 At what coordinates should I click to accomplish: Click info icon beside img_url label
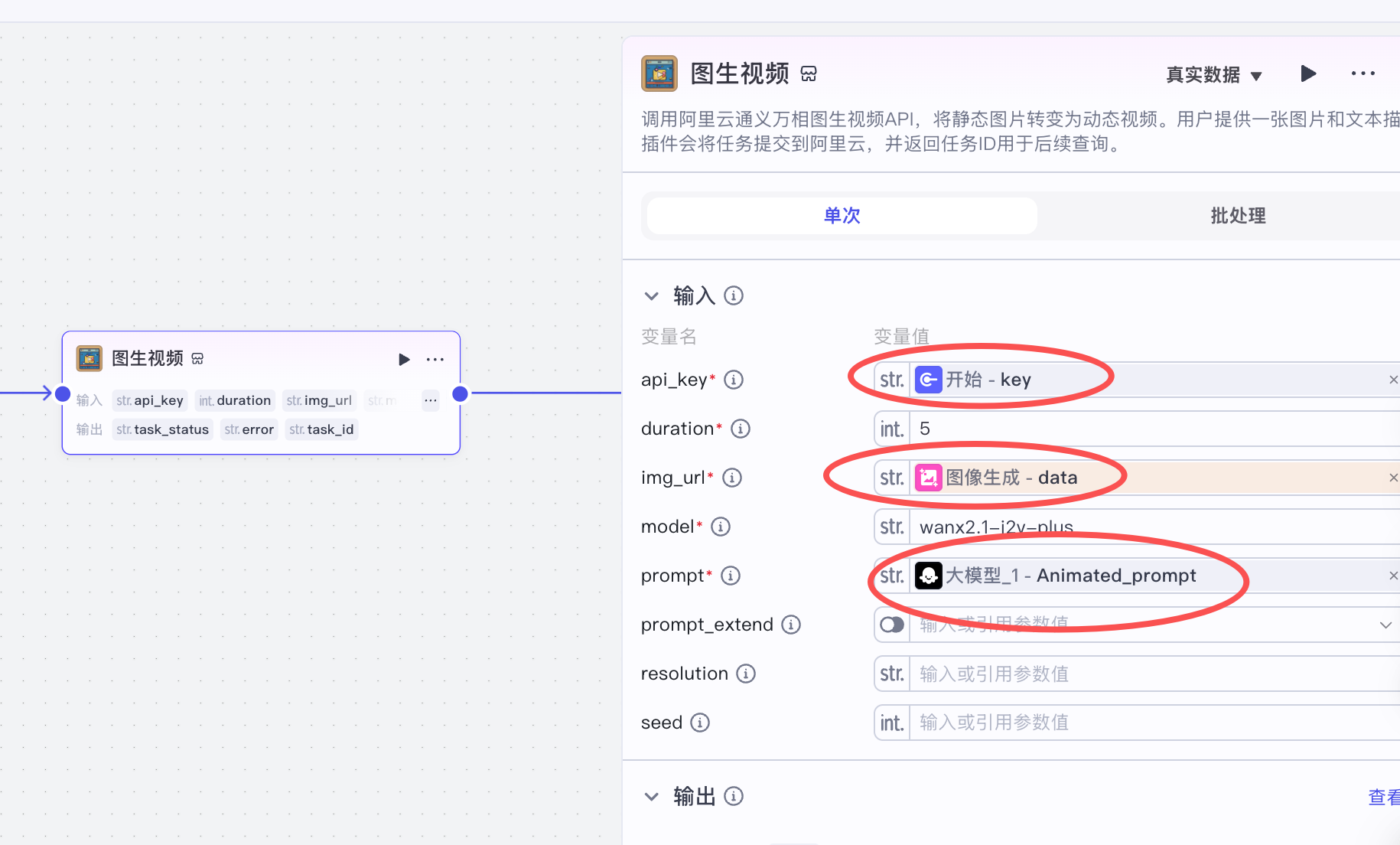(x=732, y=478)
